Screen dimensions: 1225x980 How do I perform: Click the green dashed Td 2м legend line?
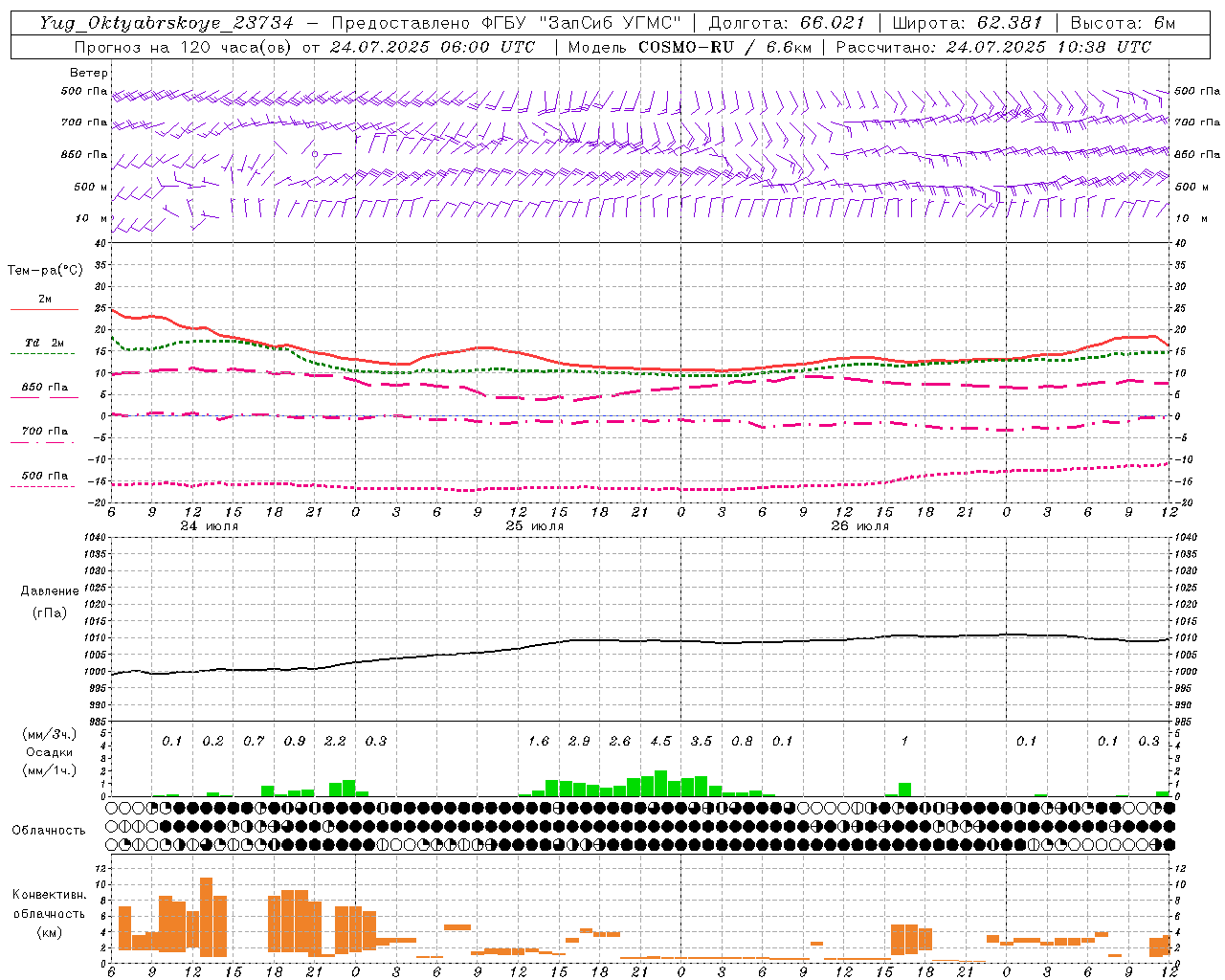pyautogui.click(x=43, y=353)
